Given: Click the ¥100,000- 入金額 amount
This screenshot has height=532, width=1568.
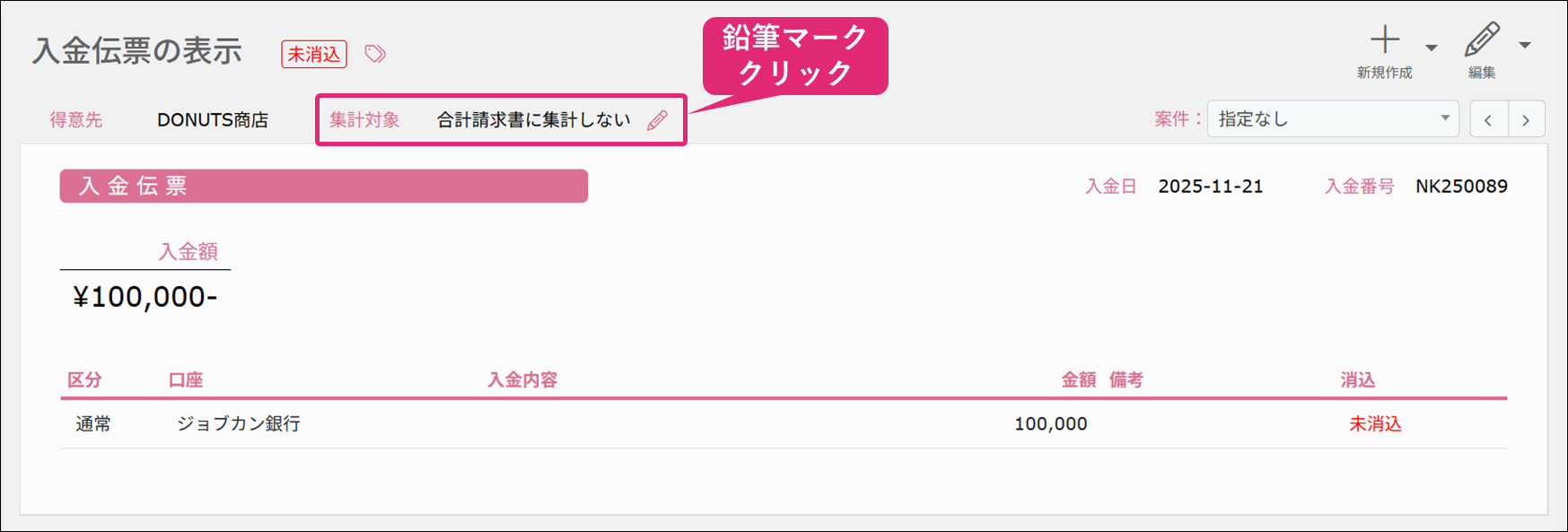Looking at the screenshot, I should [145, 297].
